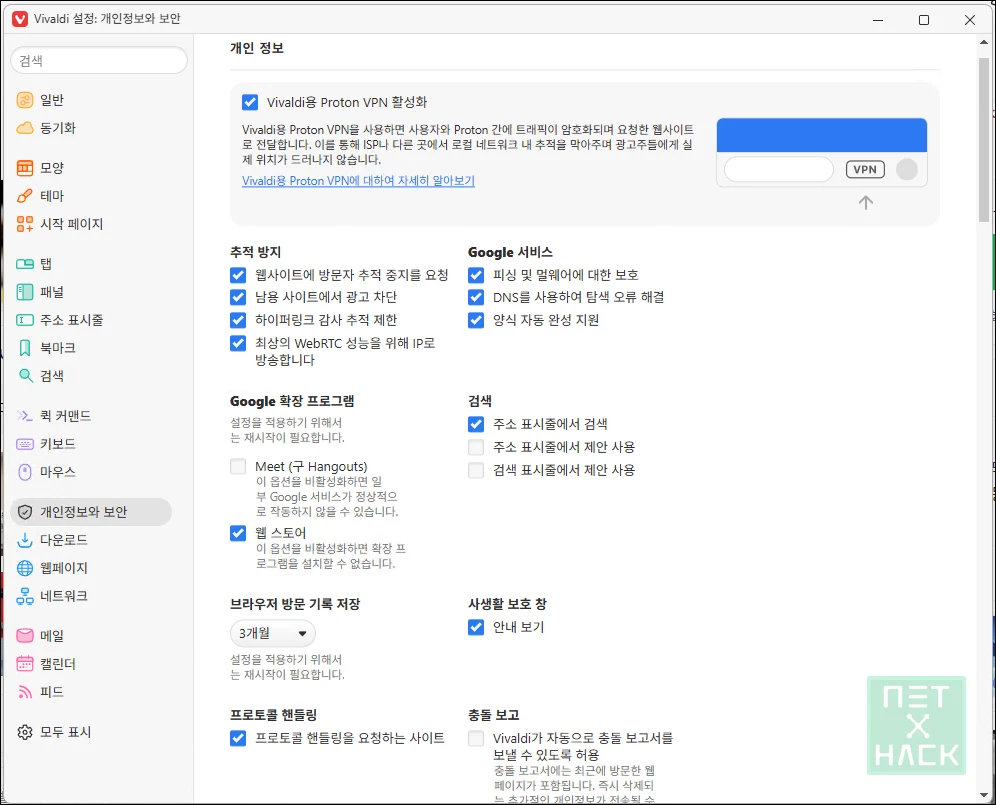Click the 프로토콜 핸들링 heading
996x805 pixels.
pos(273,715)
